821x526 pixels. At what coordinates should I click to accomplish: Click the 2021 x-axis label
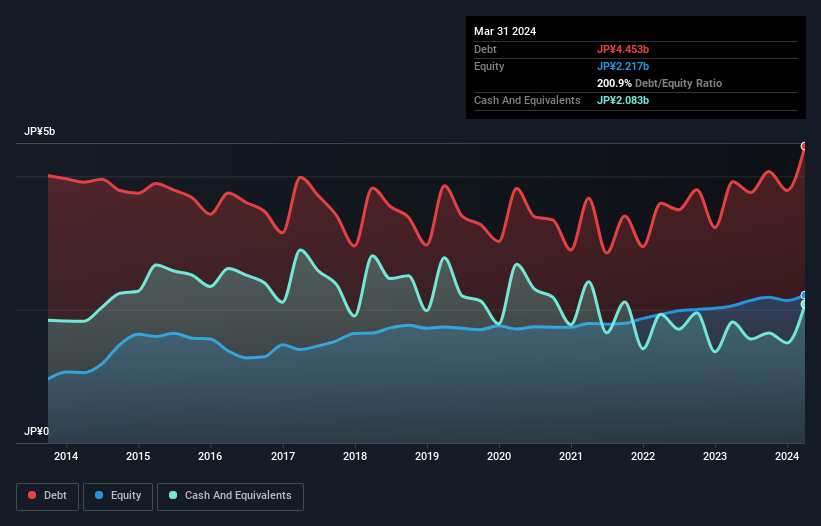(x=571, y=456)
